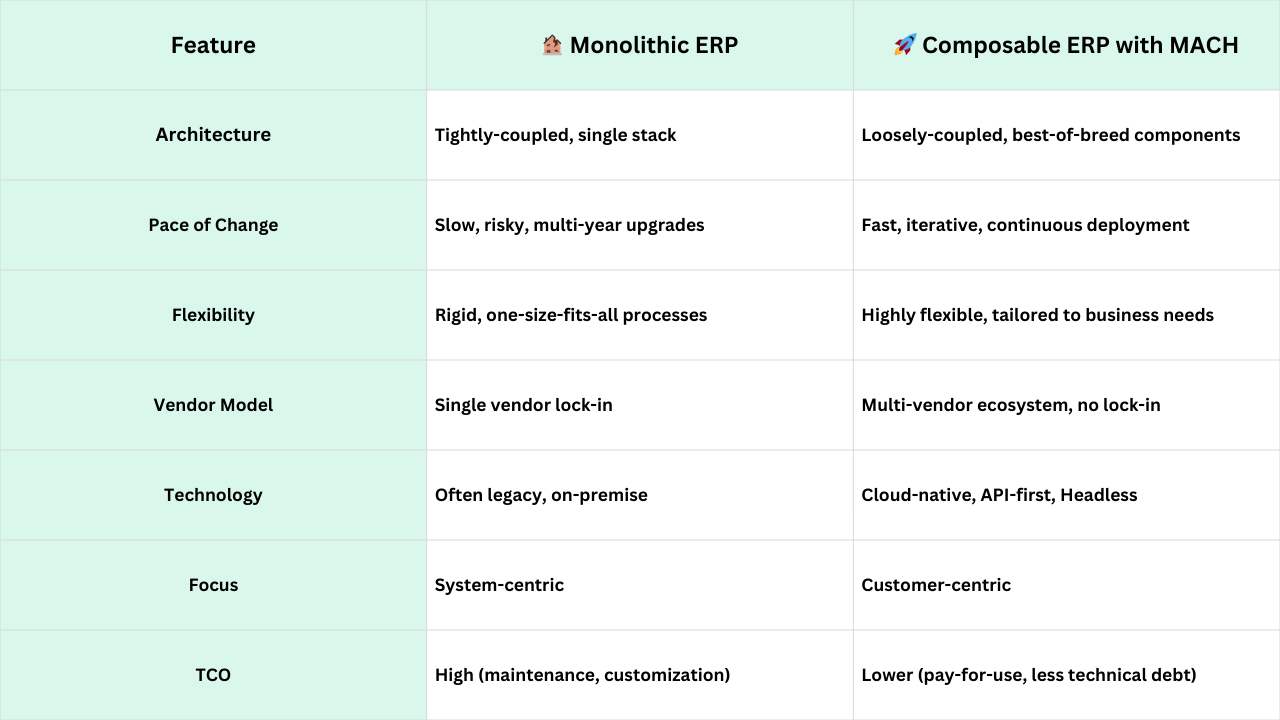Select the Feature column header cell
The image size is (1280, 720).
coord(213,45)
